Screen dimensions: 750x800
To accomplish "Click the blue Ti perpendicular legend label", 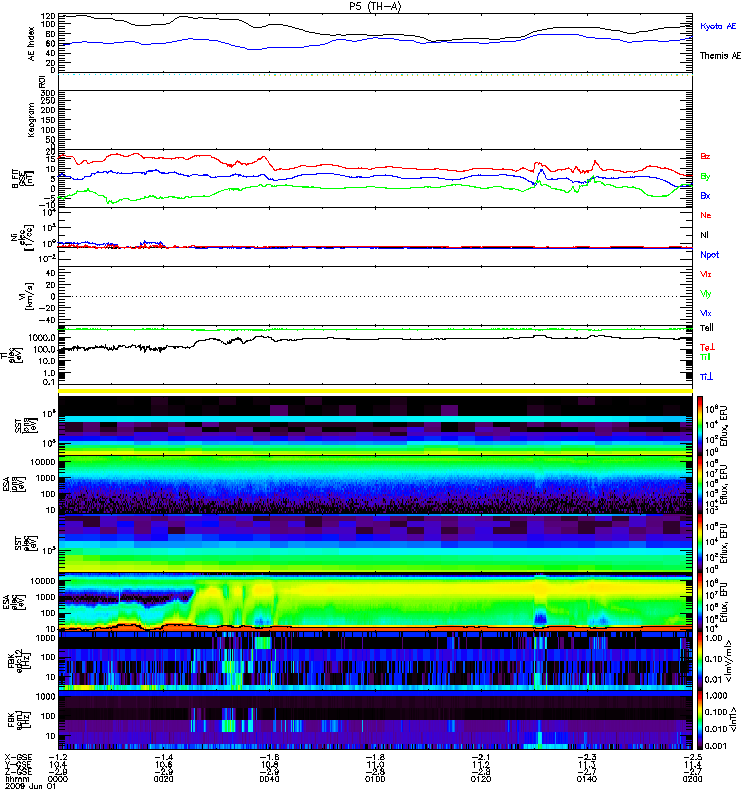I will 706,376.
